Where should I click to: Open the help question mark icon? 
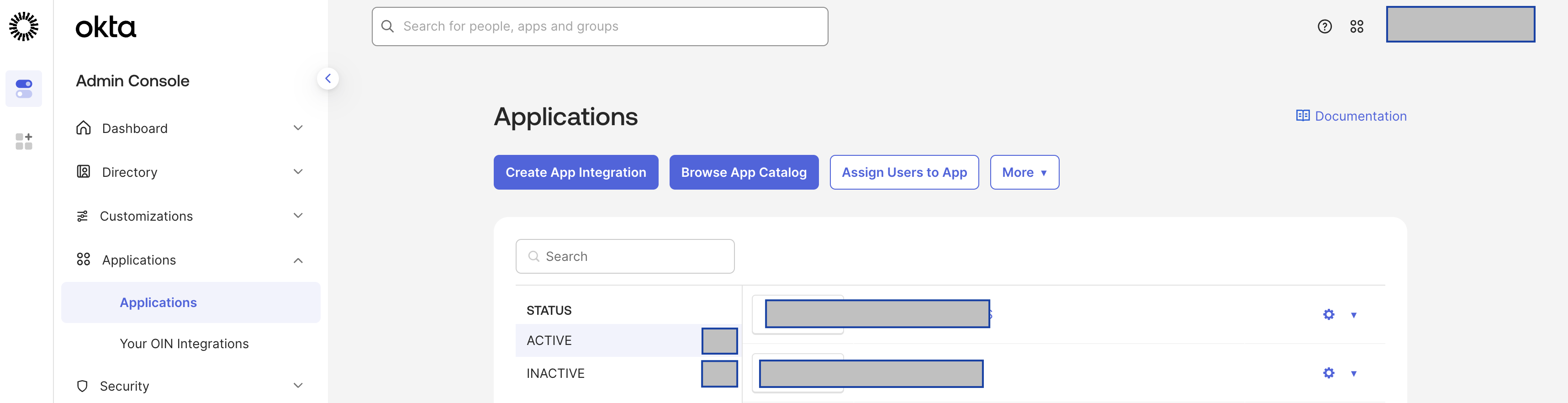coord(1325,26)
